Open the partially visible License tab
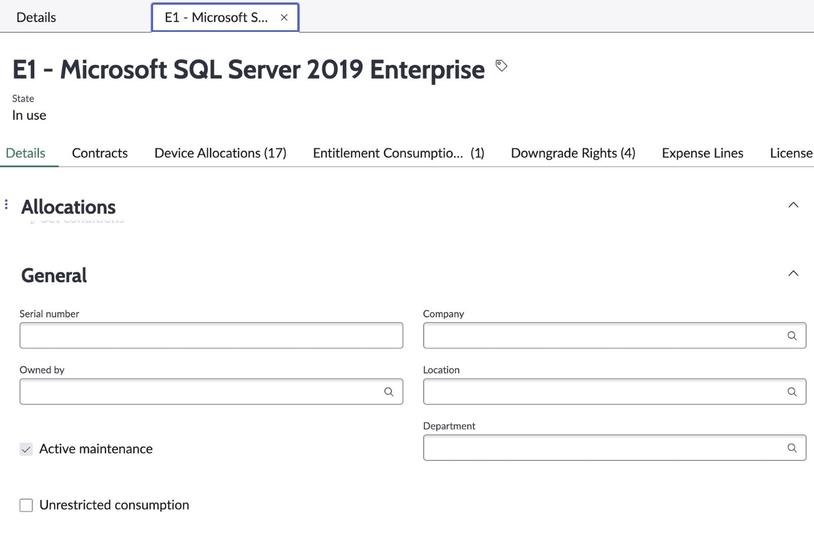Screen dimensions: 814x537 click(791, 153)
